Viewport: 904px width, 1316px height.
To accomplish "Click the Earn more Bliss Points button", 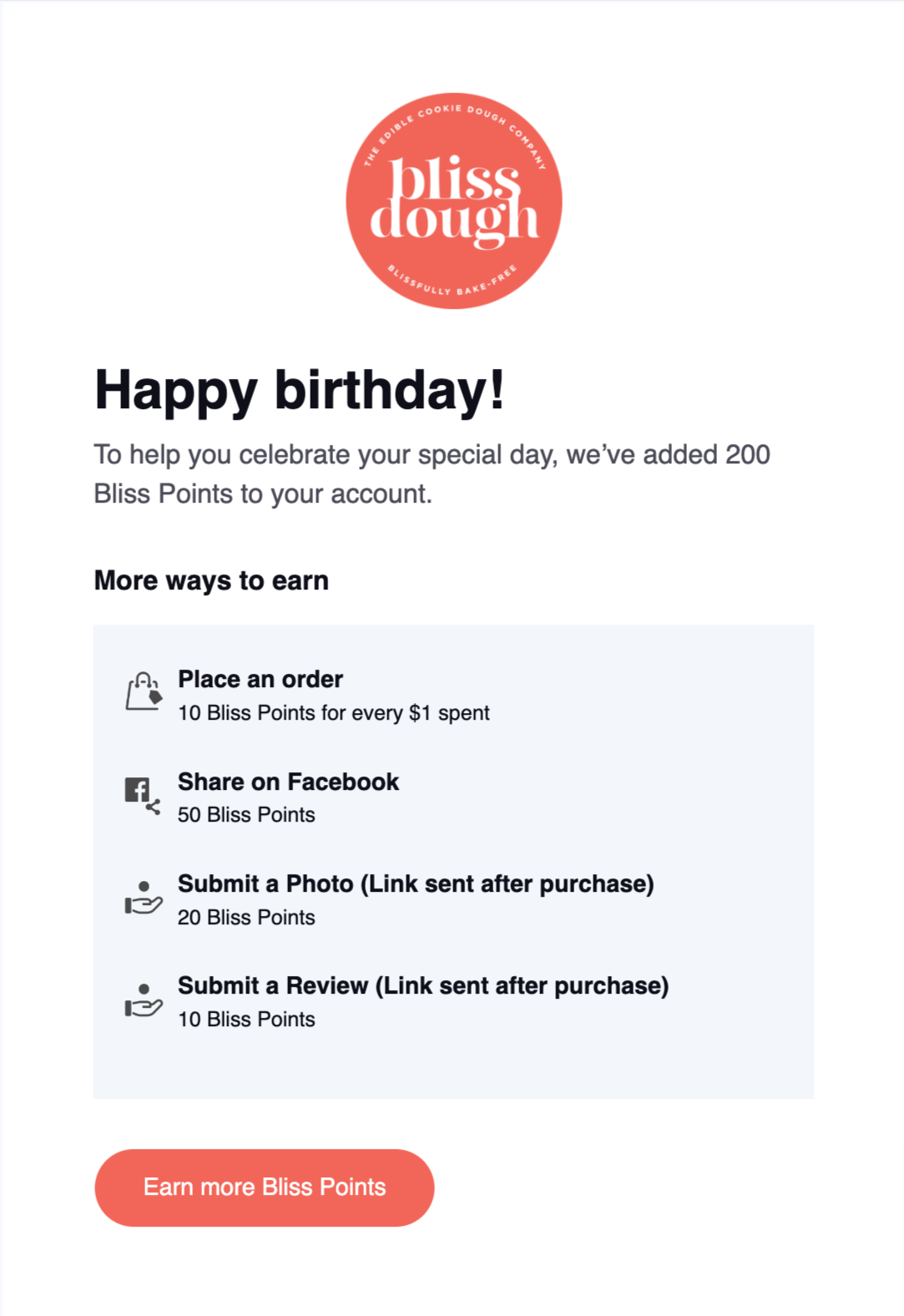I will tap(265, 1187).
